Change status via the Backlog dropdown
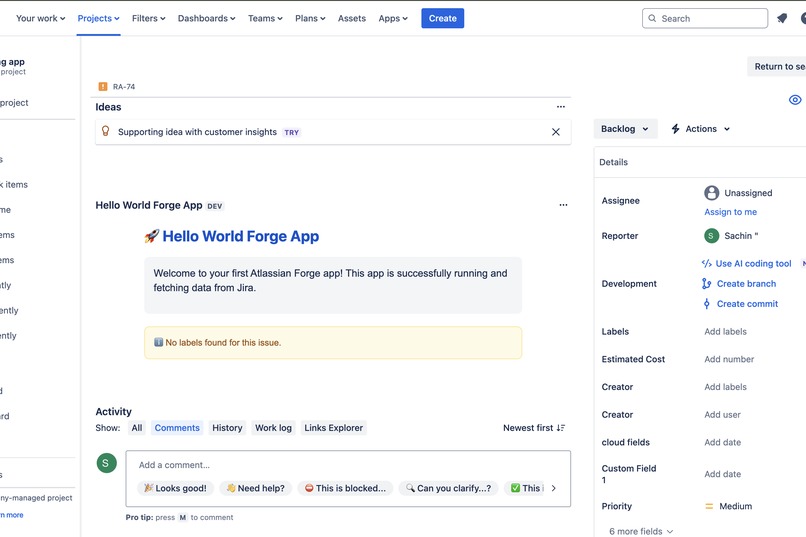Screen dimensions: 806x537 click(625, 129)
